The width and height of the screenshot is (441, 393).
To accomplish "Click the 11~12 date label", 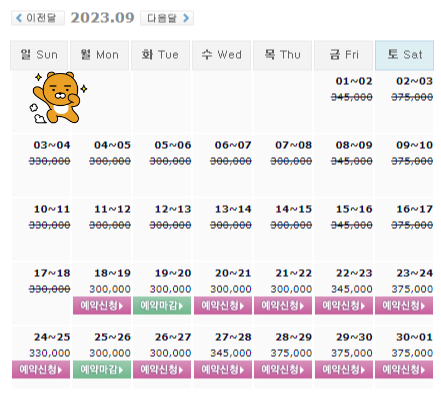I will (112, 209).
